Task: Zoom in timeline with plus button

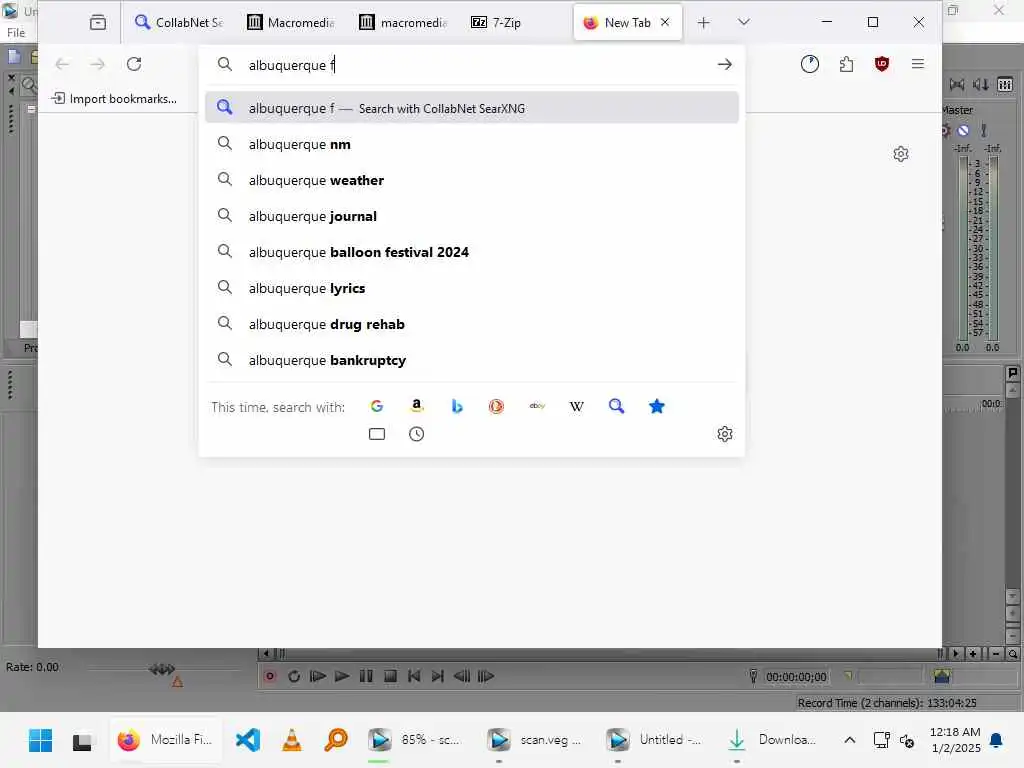Action: [x=973, y=654]
